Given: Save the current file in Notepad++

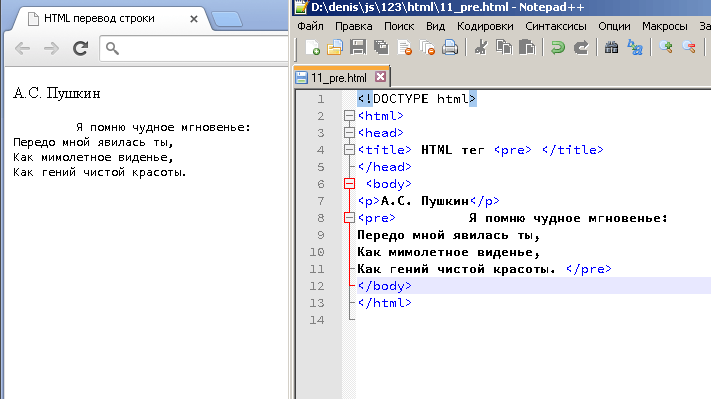Looking at the screenshot, I should click(358, 48).
